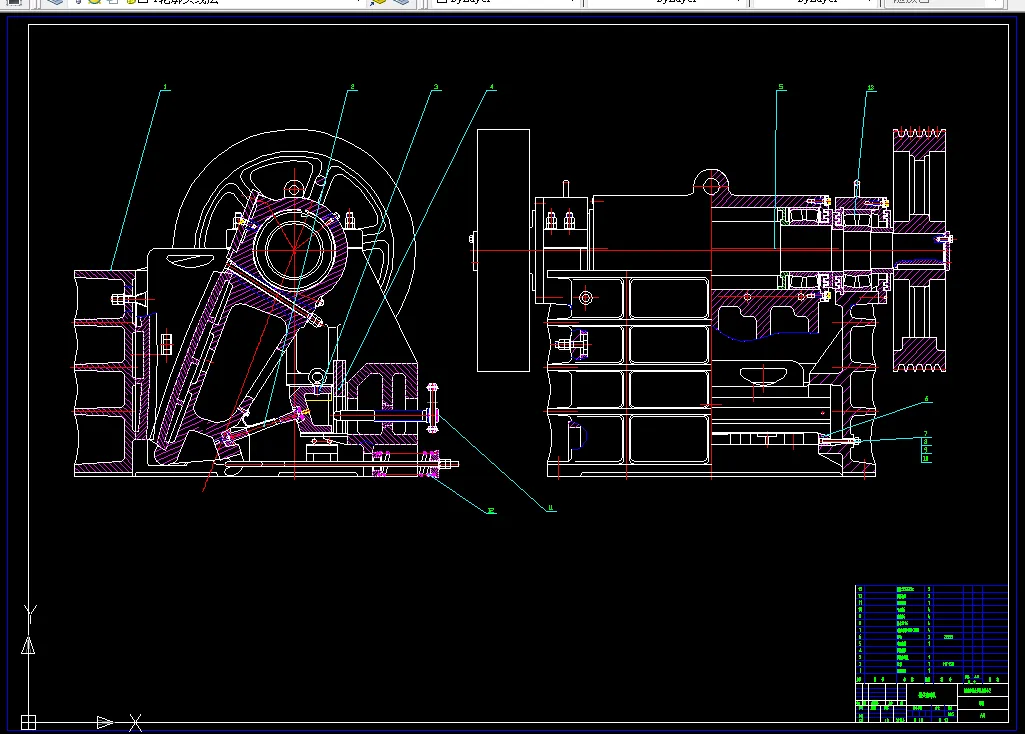
Task: Click the UCS Y-axis marker
Action: click(30, 613)
